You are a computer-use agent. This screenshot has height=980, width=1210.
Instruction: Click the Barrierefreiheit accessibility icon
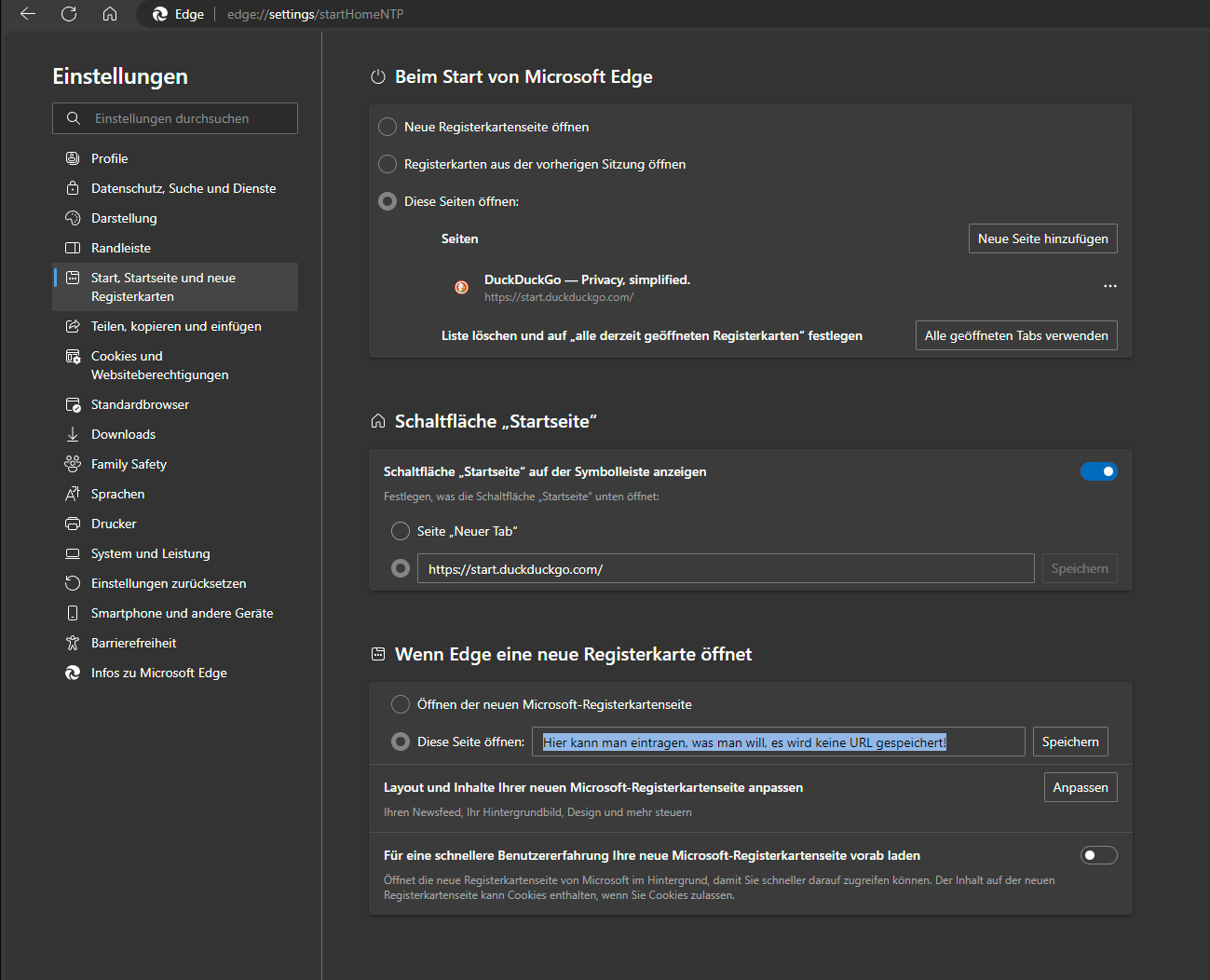(73, 643)
